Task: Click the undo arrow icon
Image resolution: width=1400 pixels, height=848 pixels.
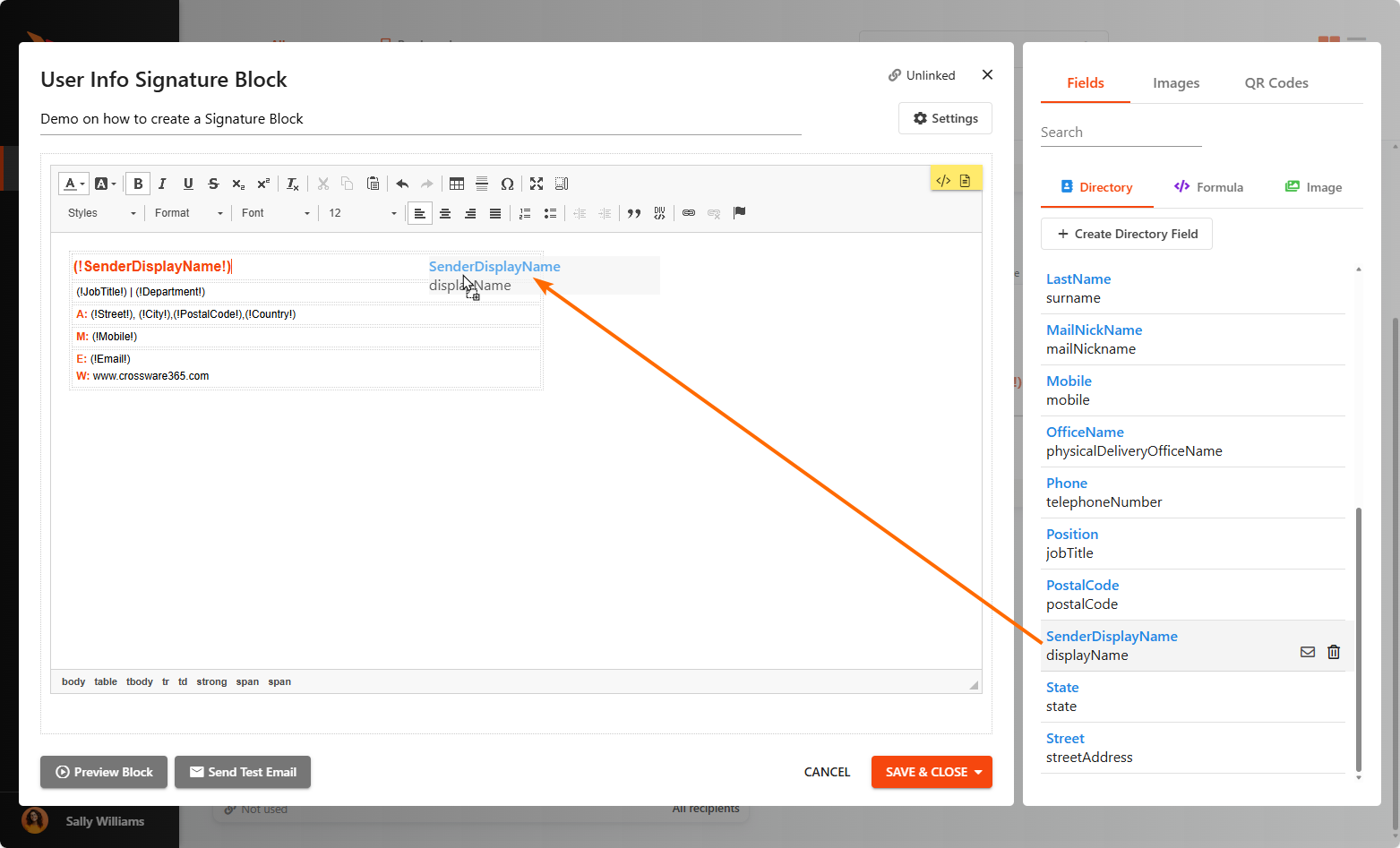Action: click(402, 184)
